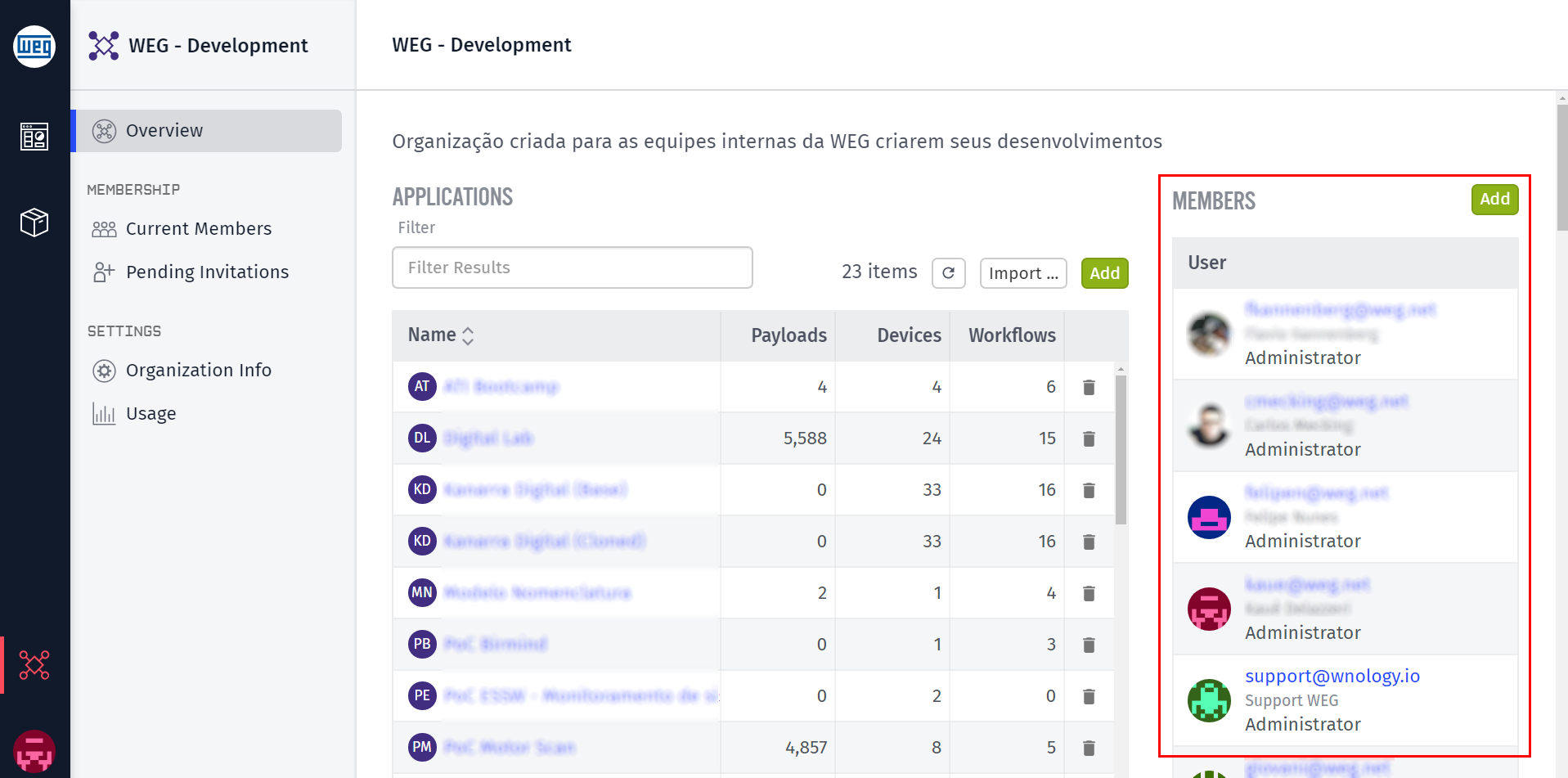Open the cube sandbox icon in left rail

34,222
